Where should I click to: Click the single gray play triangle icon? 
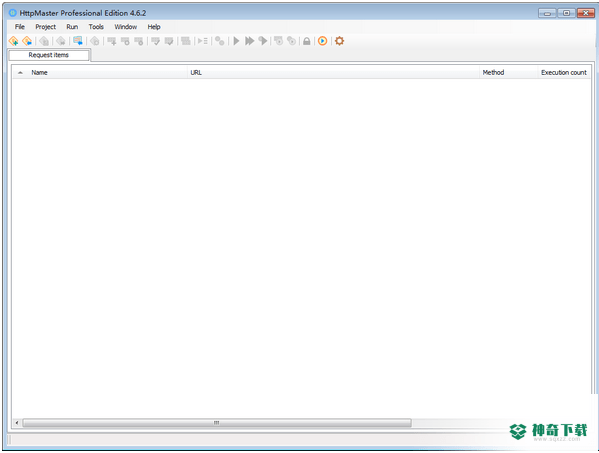236,41
